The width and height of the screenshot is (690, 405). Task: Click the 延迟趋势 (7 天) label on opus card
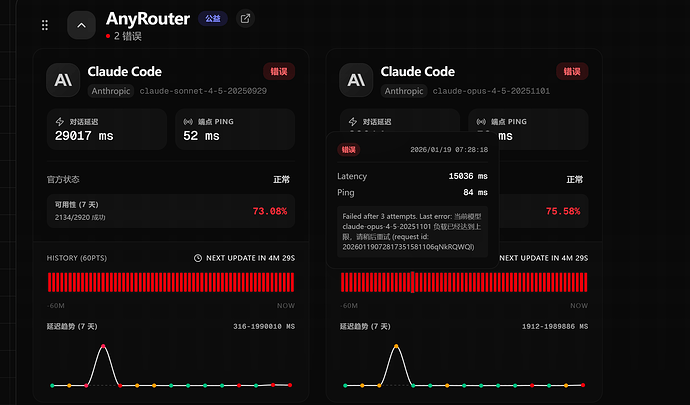(365, 326)
